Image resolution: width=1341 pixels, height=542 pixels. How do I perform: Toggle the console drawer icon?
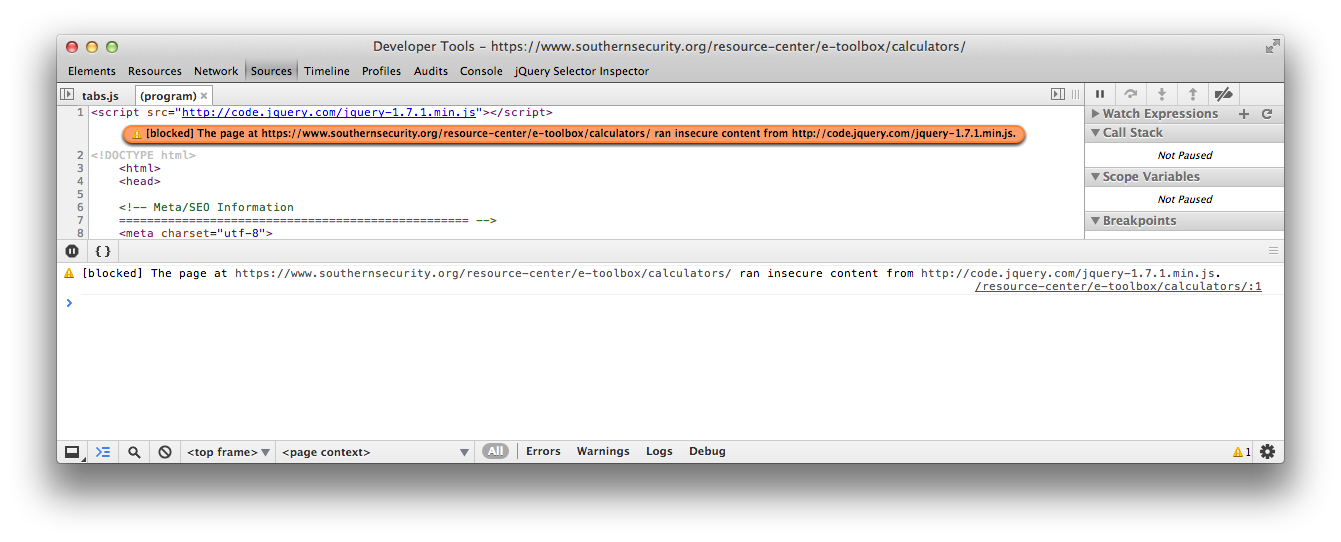[x=103, y=452]
